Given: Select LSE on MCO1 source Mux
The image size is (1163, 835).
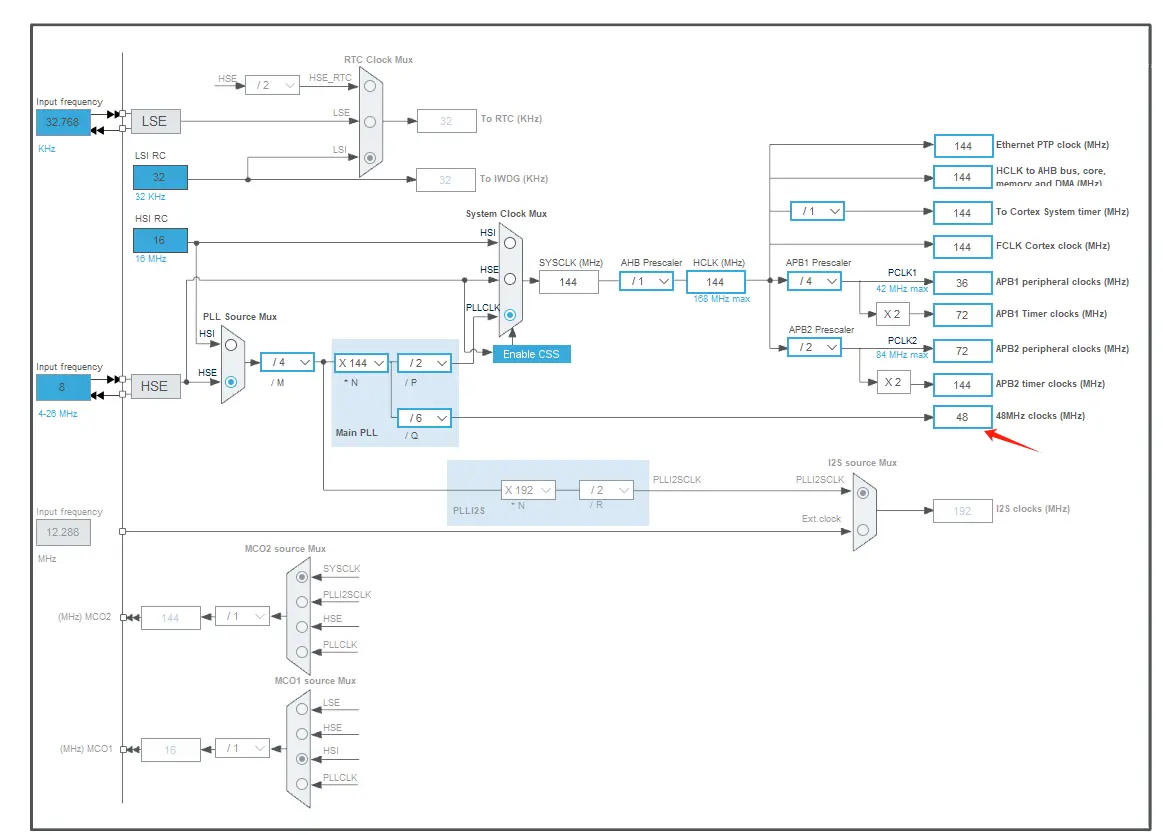Looking at the screenshot, I should (x=302, y=709).
